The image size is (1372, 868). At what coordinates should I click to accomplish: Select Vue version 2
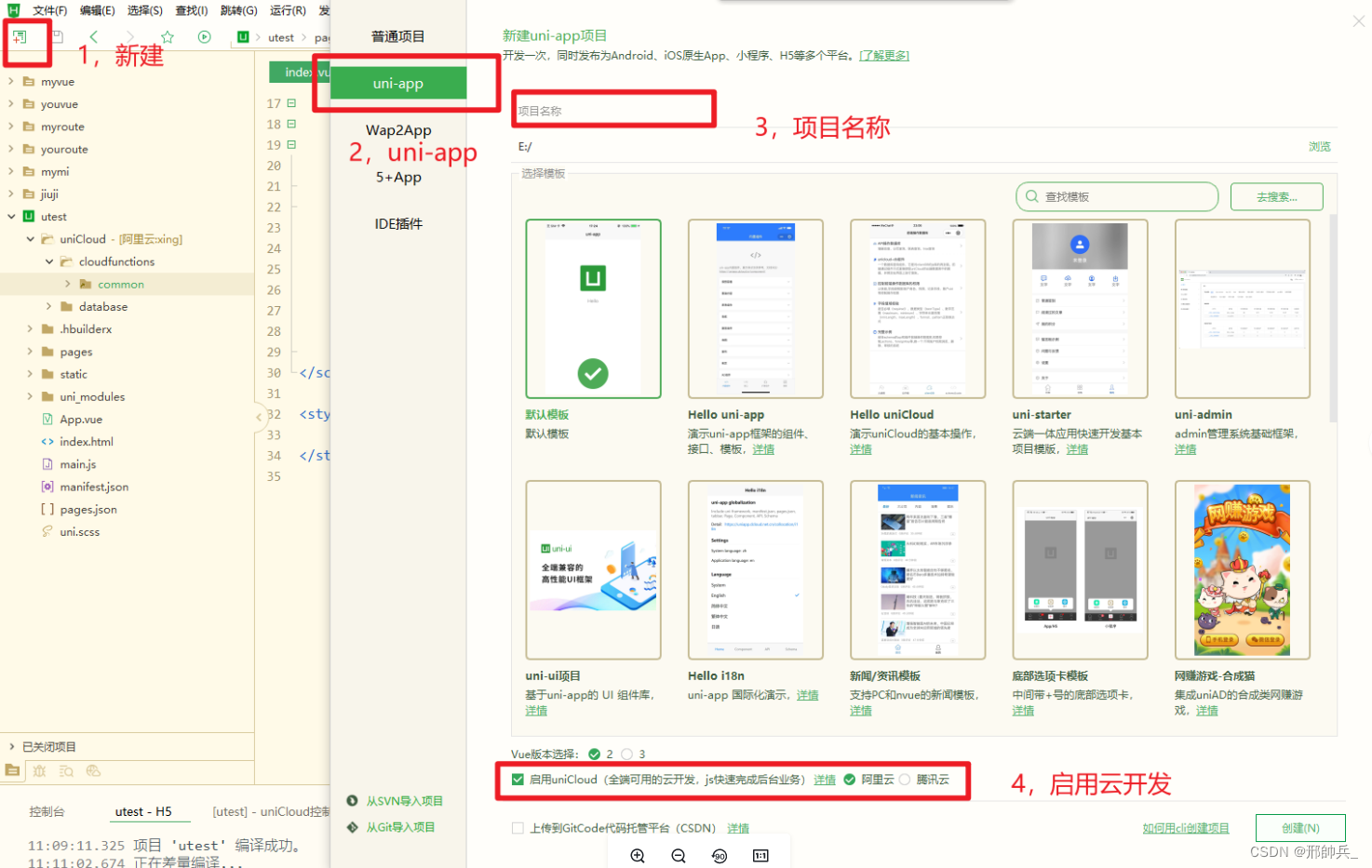point(595,754)
